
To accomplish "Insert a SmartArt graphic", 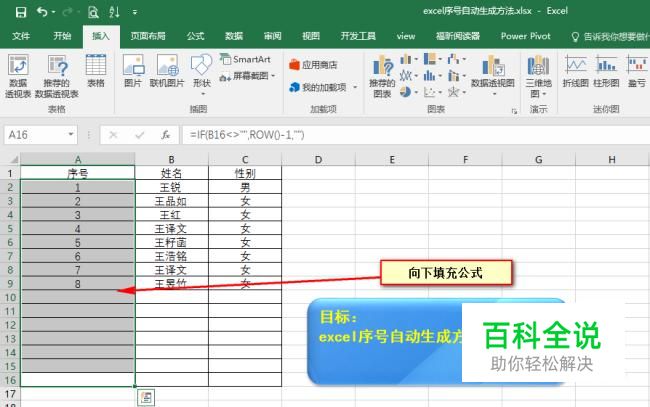I will point(245,60).
